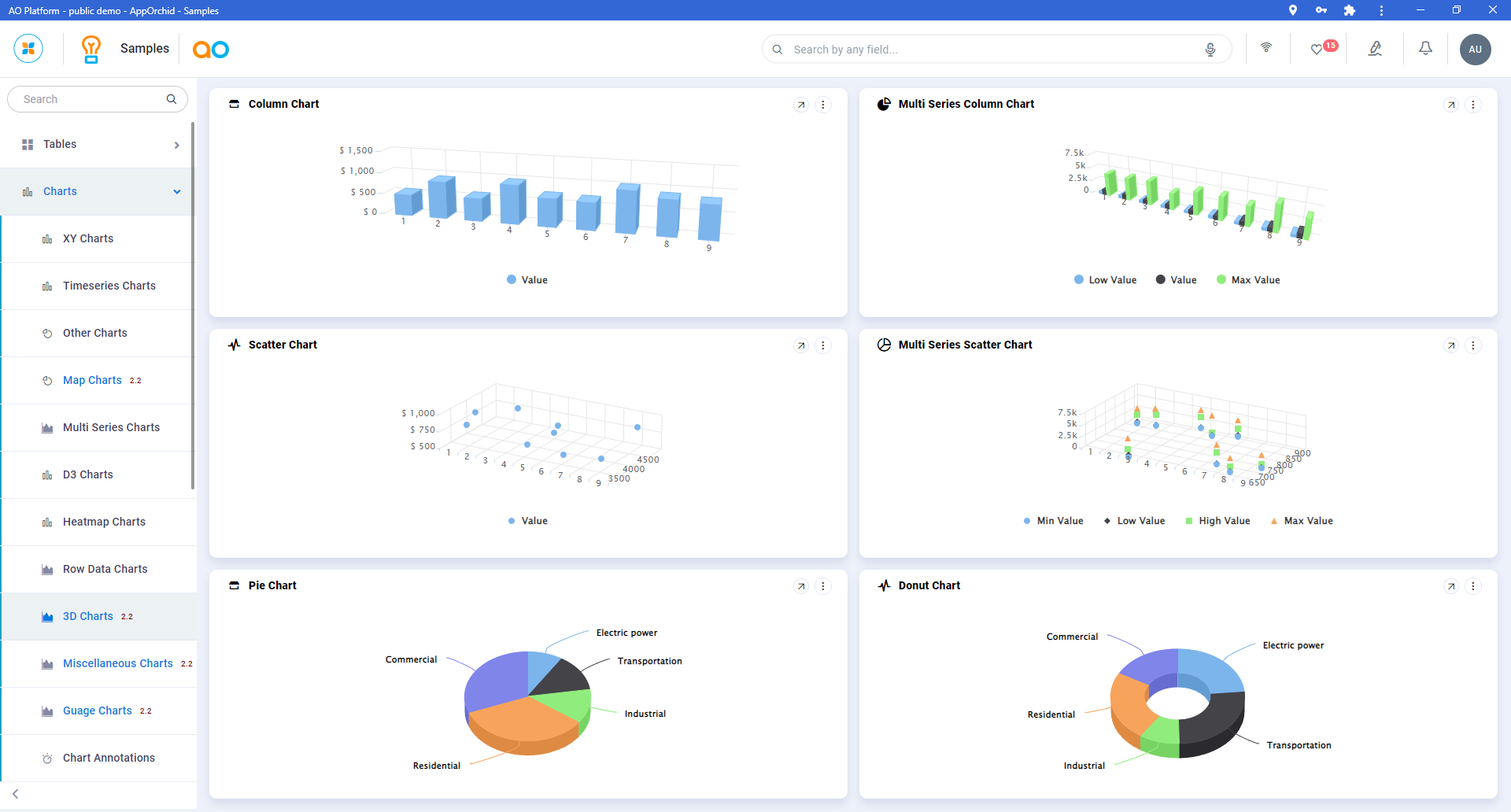Toggle Value series in Scatter Chart legend
Screen dimensions: 1511x812
pyautogui.click(x=527, y=521)
